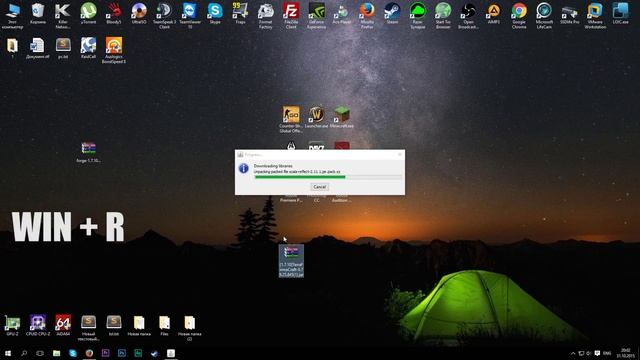Viewport: 640px width, 360px height.
Task: Select the Steam desktop shortcut
Action: pos(392,13)
